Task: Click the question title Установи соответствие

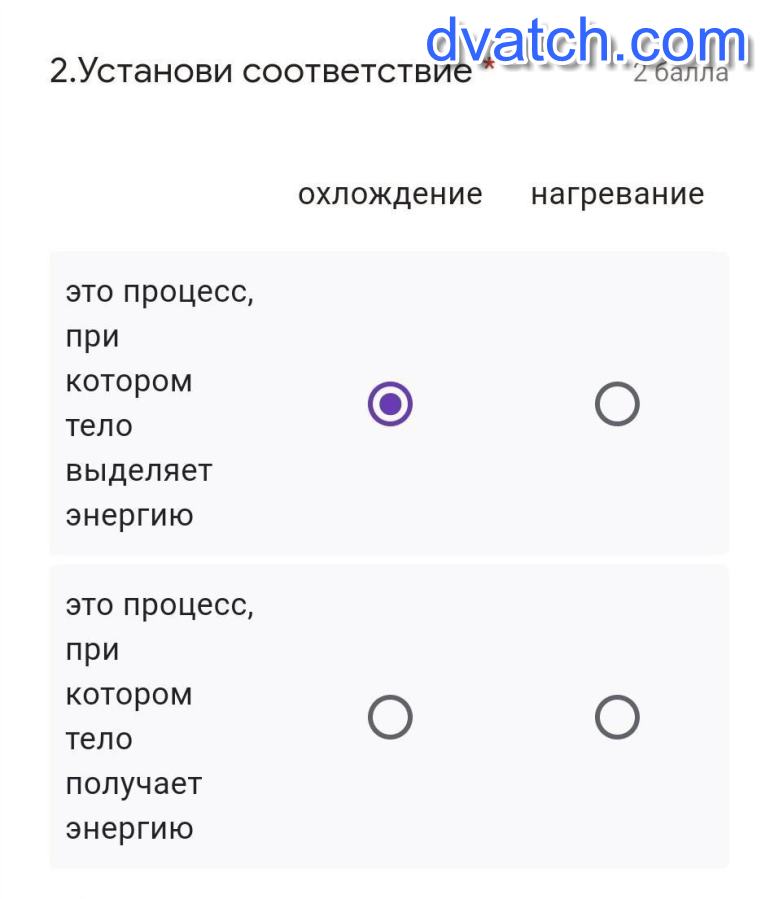Action: [260, 72]
